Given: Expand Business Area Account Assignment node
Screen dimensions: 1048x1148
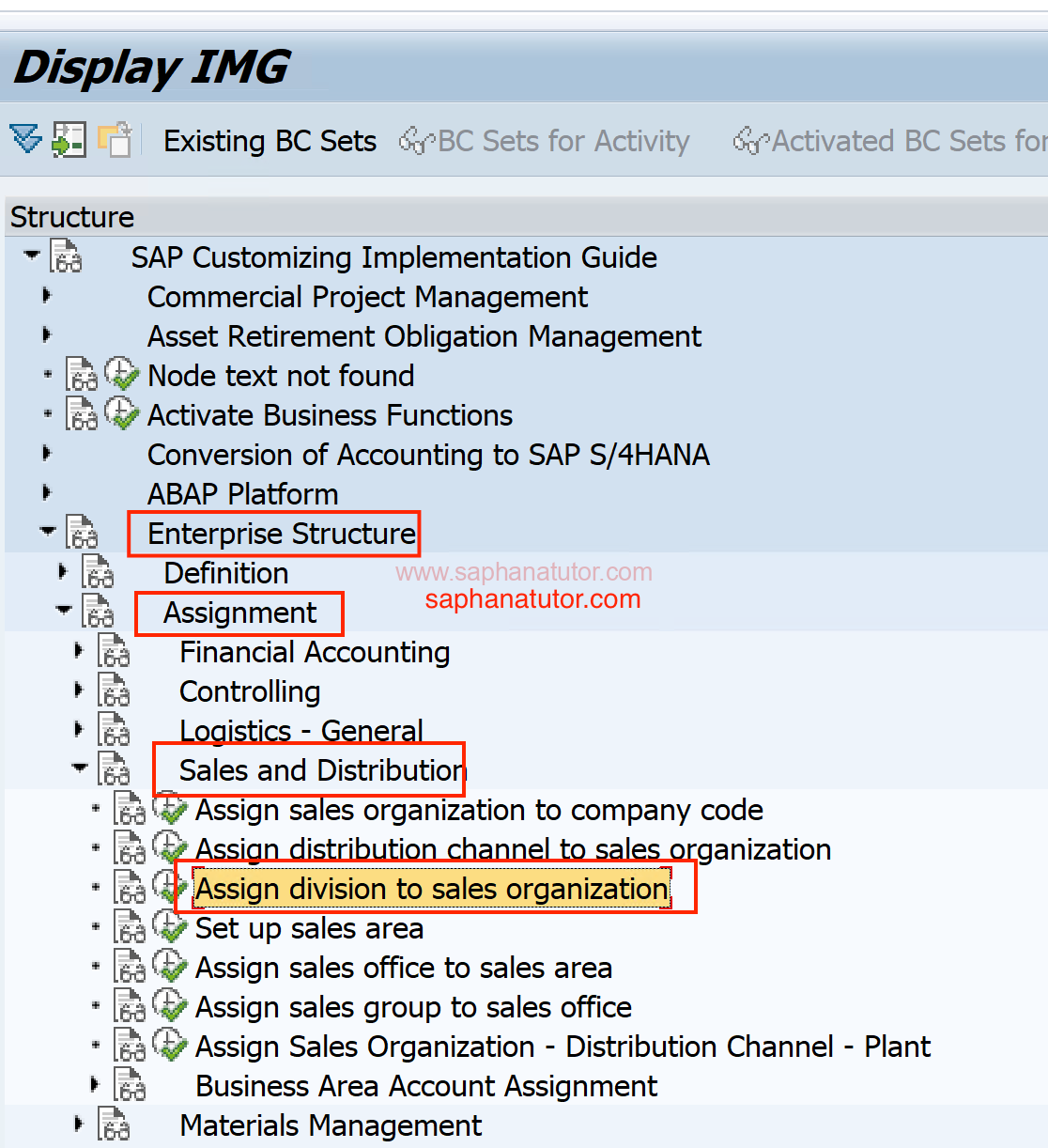Looking at the screenshot, I should [95, 1084].
